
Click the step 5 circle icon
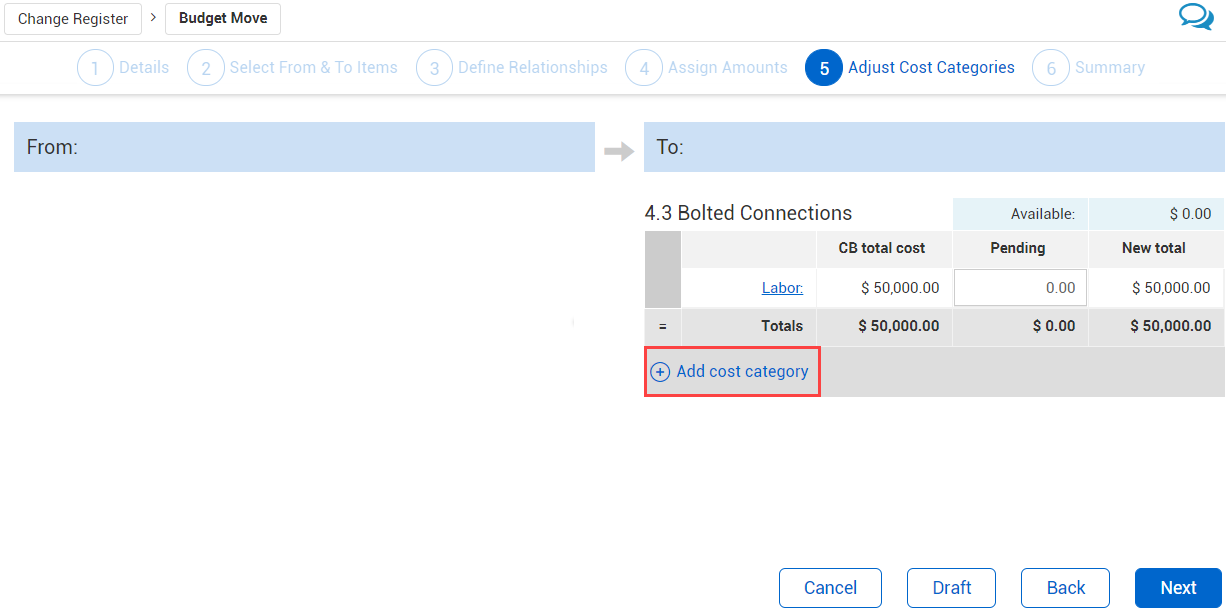click(x=824, y=68)
